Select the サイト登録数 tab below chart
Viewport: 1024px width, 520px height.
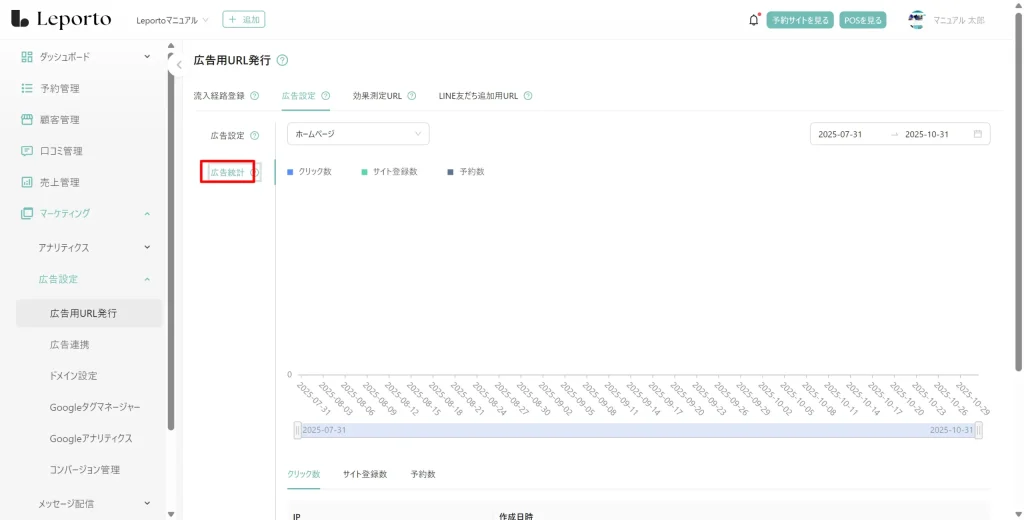pos(364,474)
